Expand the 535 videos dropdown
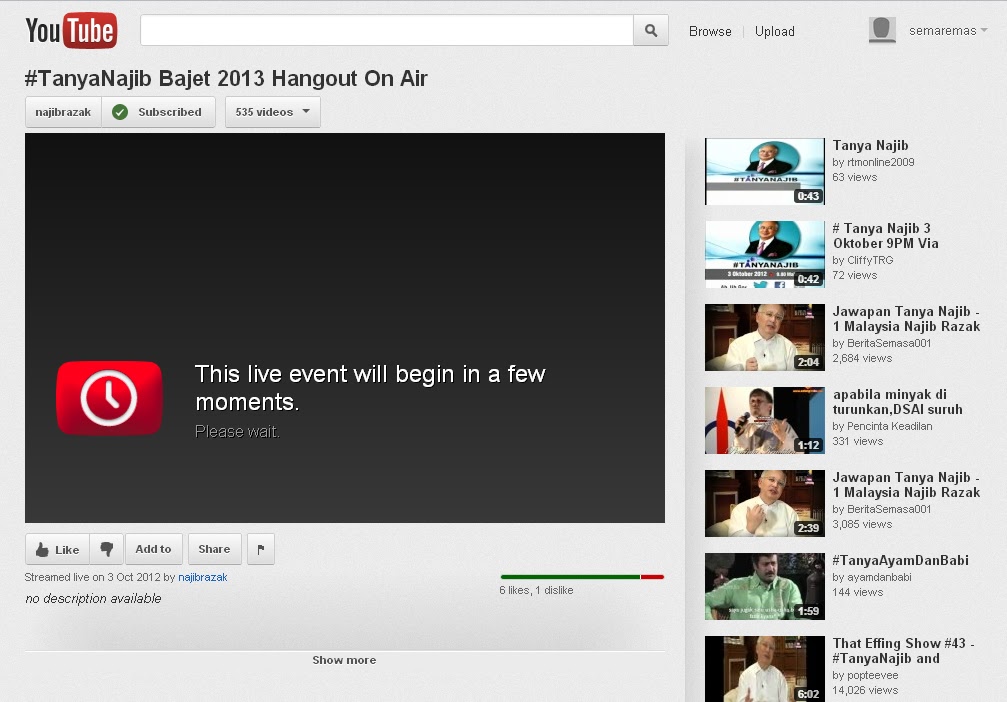This screenshot has height=702, width=1007. pos(273,112)
